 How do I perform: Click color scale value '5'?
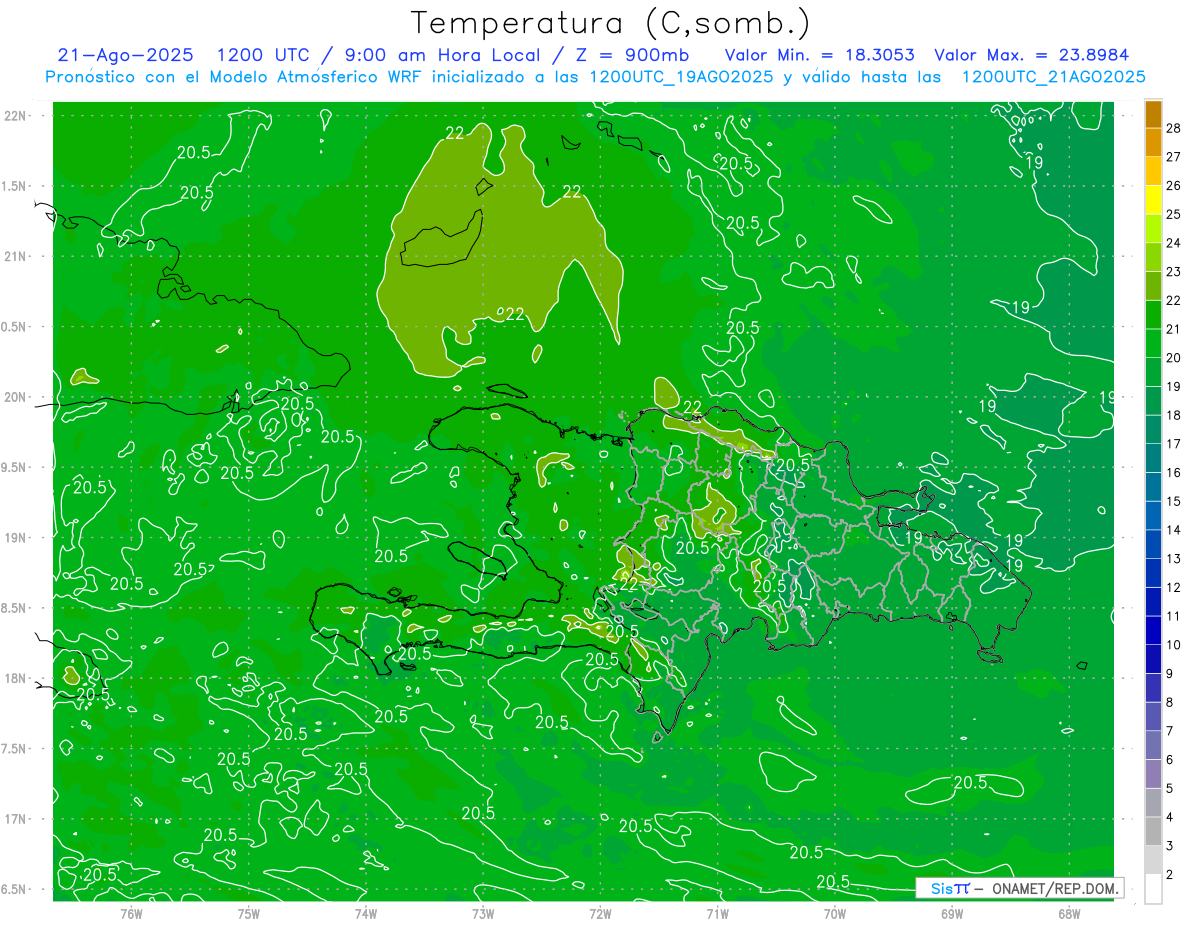pos(1170,788)
